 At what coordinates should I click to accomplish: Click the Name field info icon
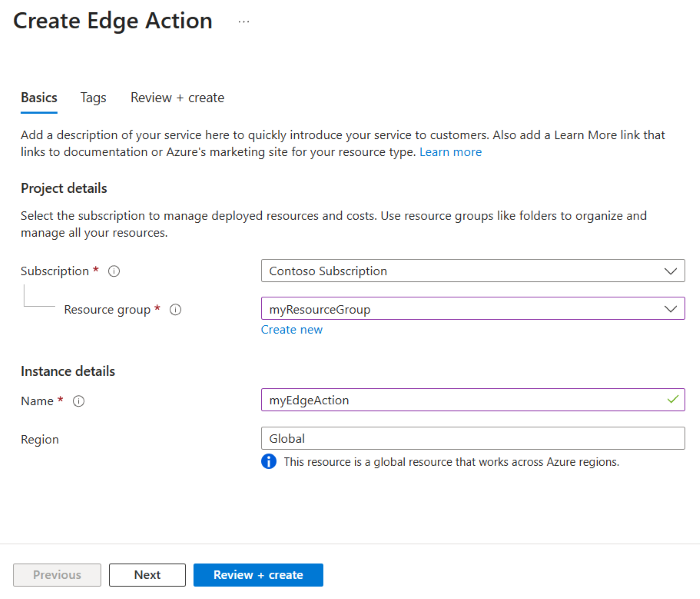pos(79,401)
